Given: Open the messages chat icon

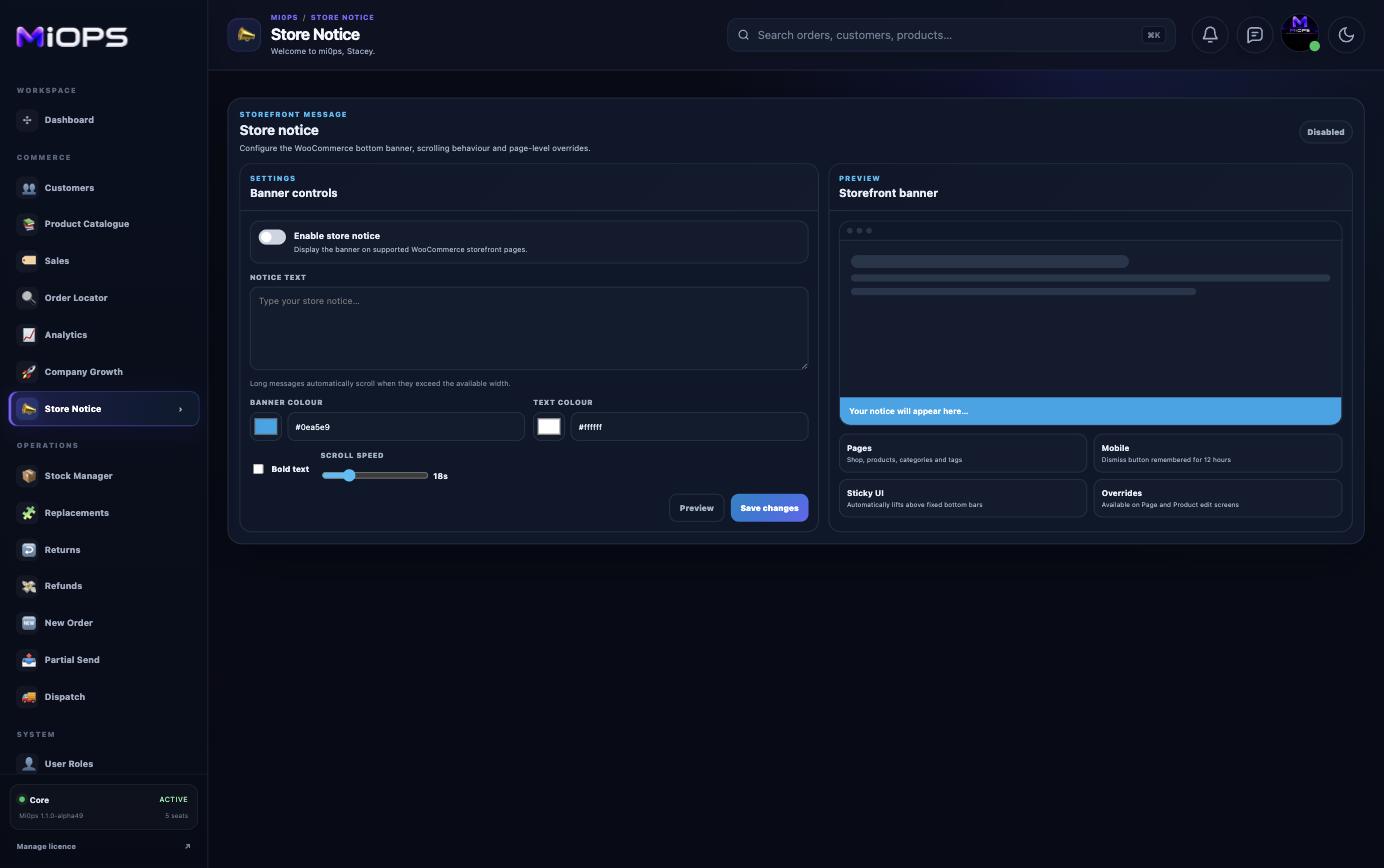Looking at the screenshot, I should pos(1254,35).
